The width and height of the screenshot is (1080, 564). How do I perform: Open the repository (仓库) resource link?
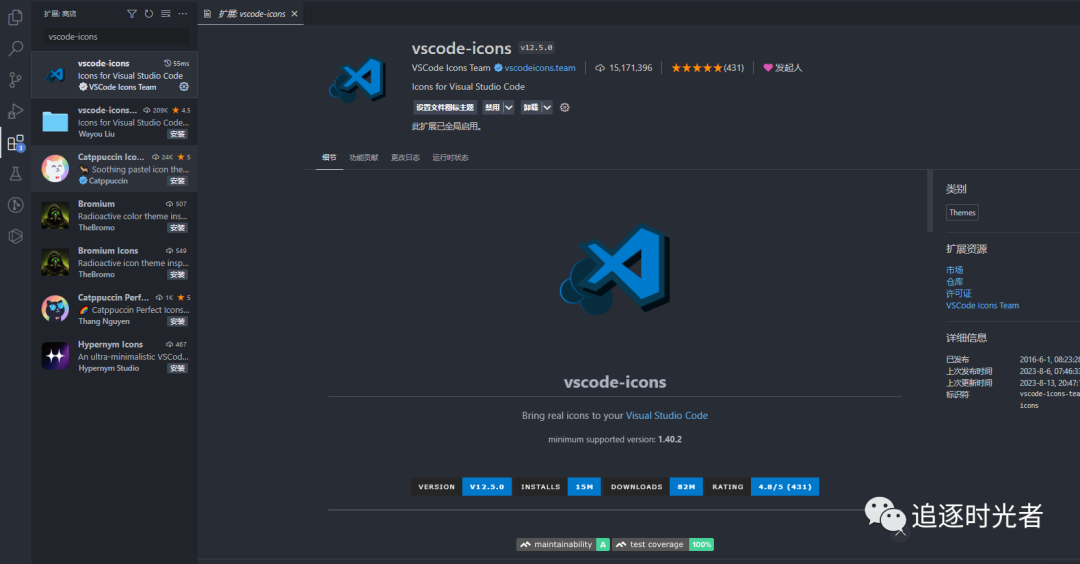(954, 282)
